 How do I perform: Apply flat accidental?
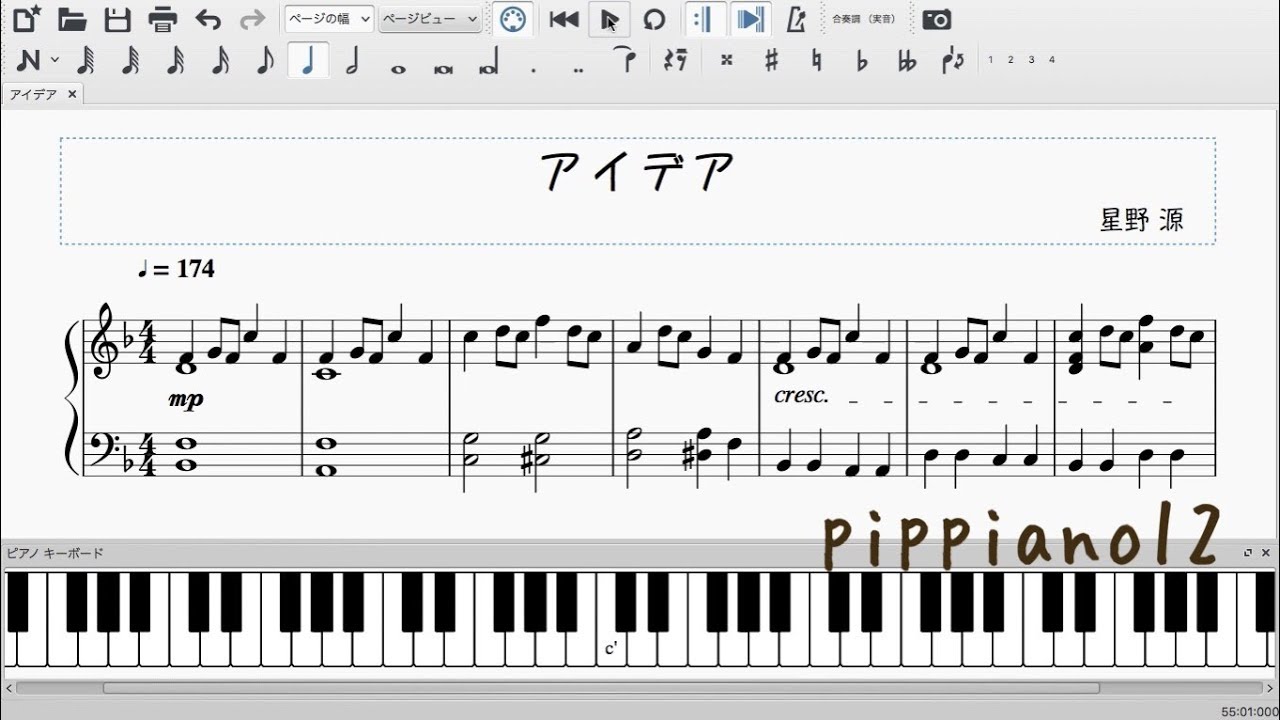tap(862, 60)
